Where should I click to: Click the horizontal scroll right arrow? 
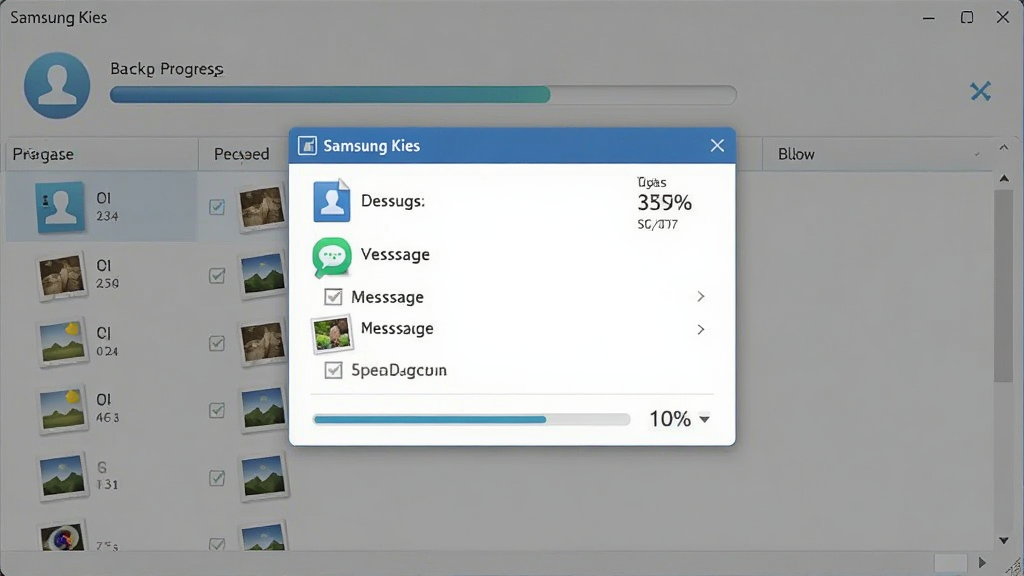click(x=982, y=562)
